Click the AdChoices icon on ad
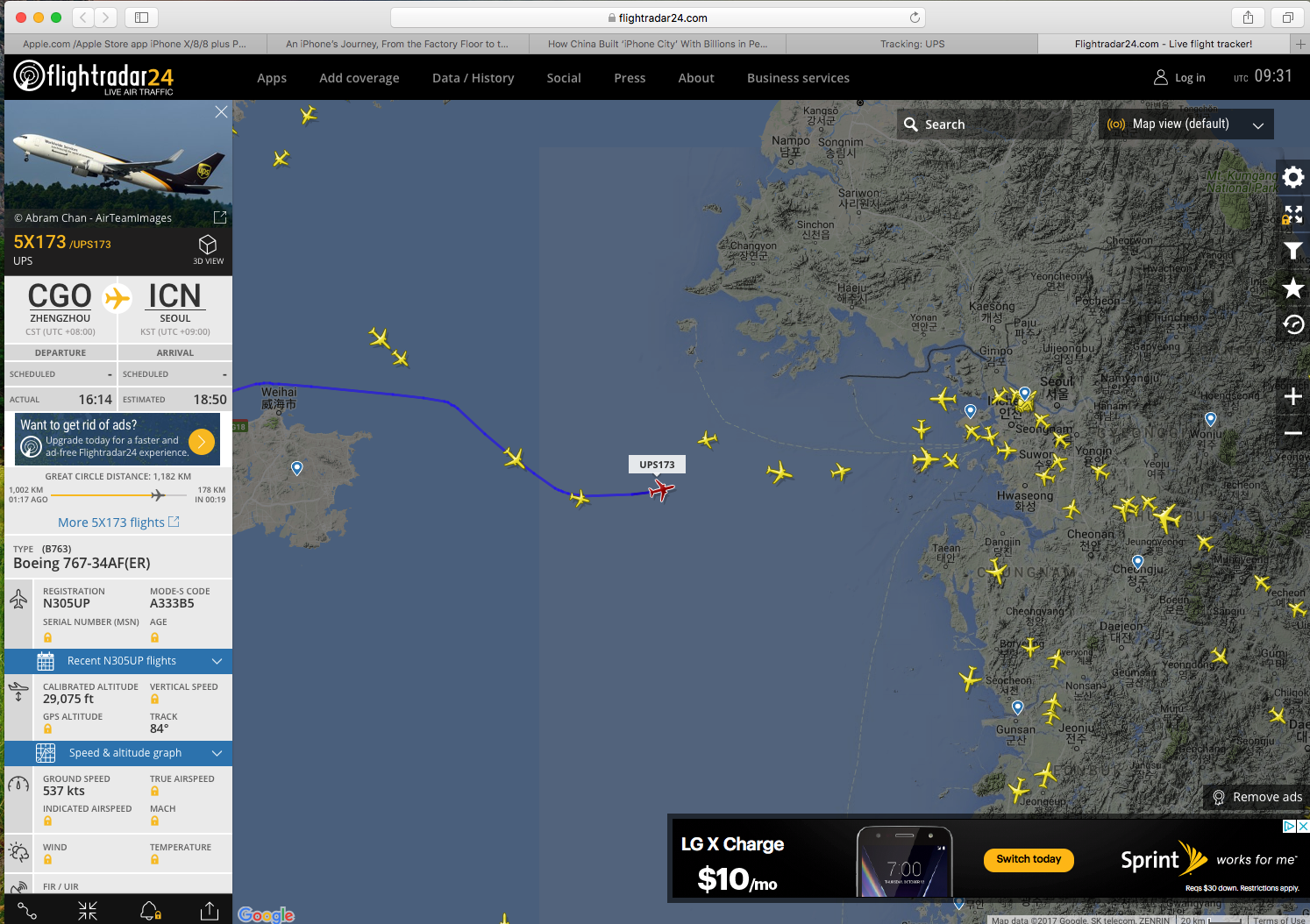 1290,826
